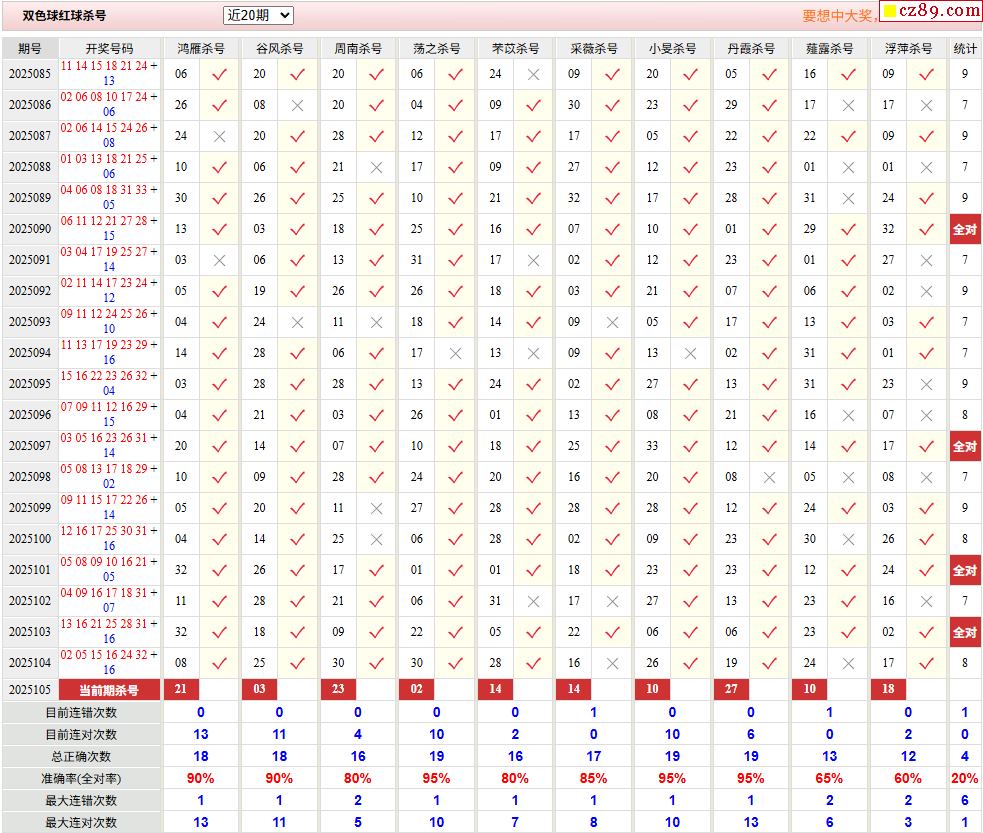
Task: Click the 周南杀号 column header
Action: [x=358, y=48]
